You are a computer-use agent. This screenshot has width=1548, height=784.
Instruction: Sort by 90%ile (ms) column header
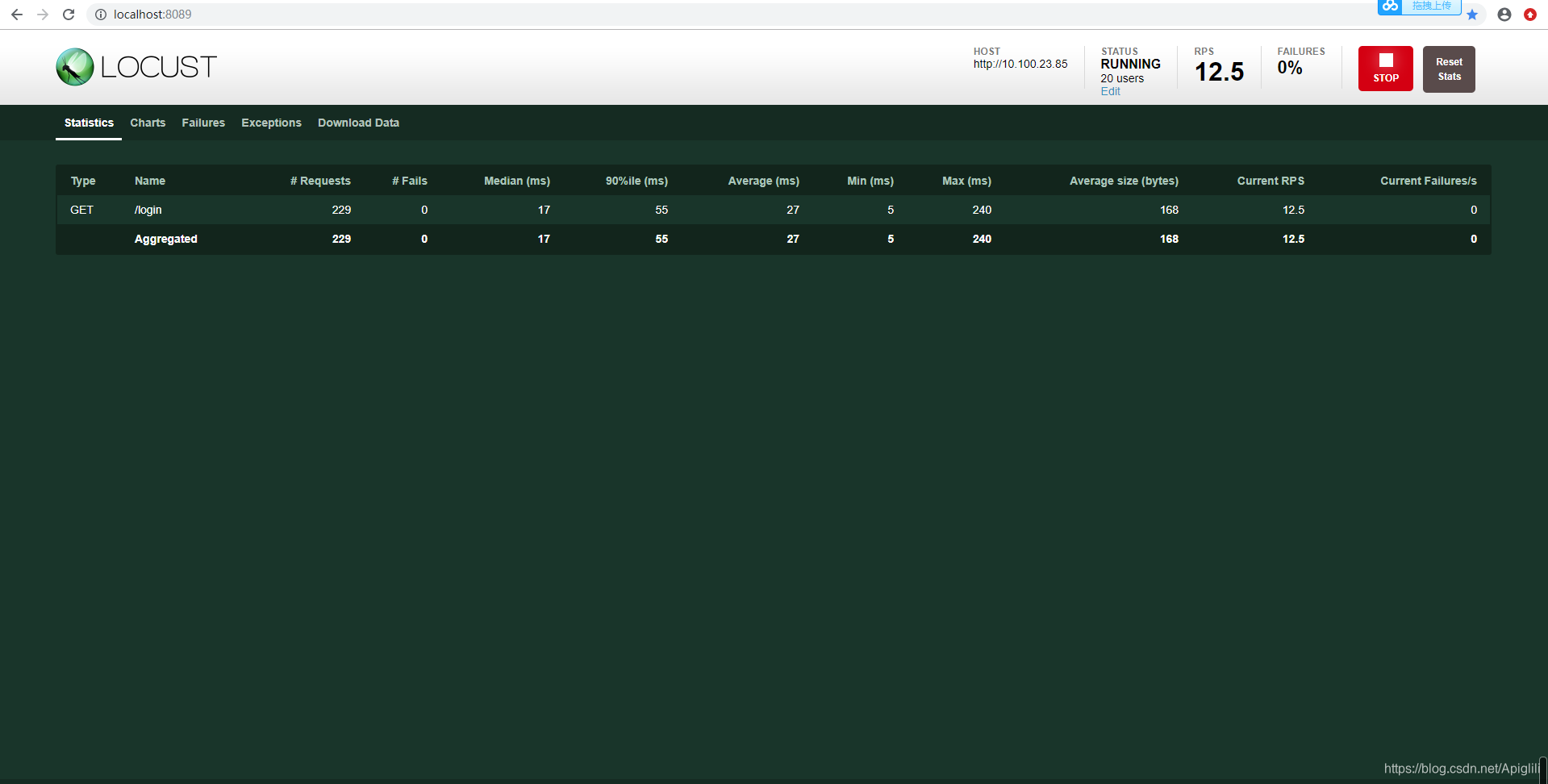(x=636, y=181)
